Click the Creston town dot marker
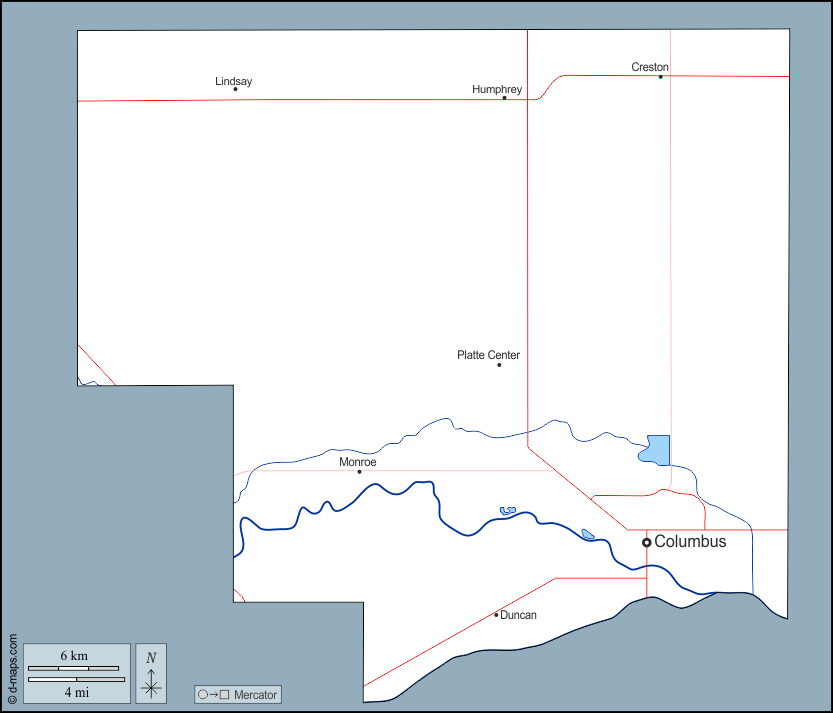The height and width of the screenshot is (713, 833). tap(660, 77)
